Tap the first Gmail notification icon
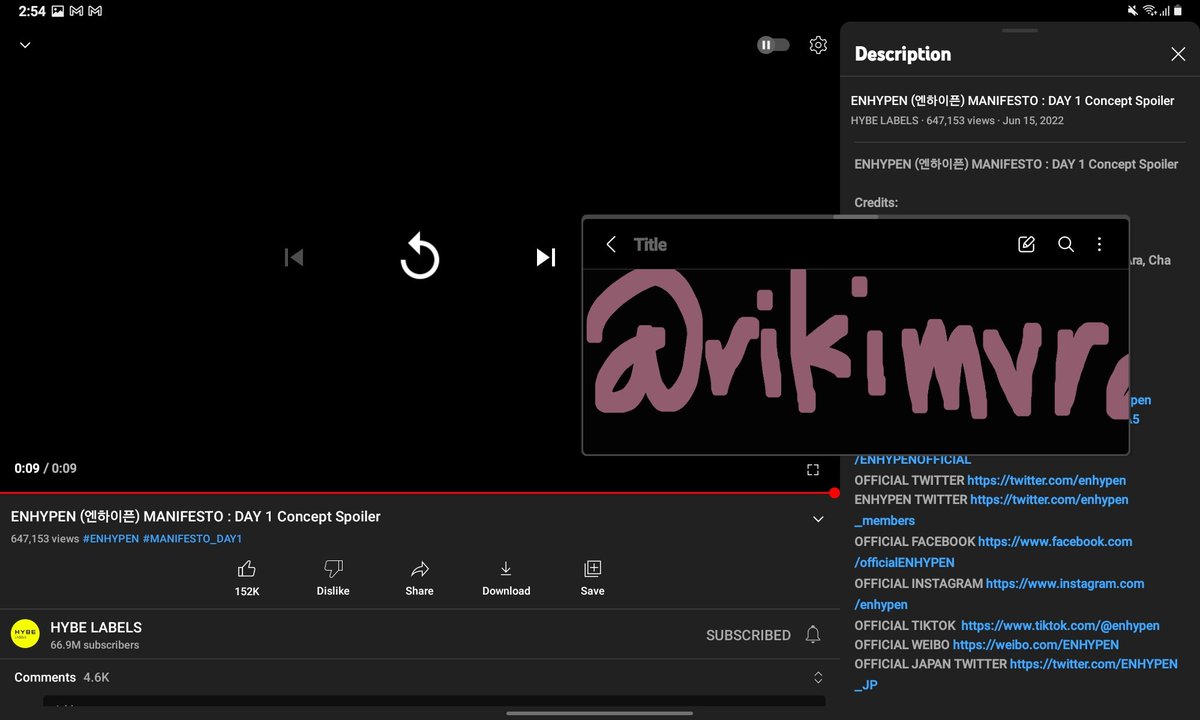 (76, 11)
